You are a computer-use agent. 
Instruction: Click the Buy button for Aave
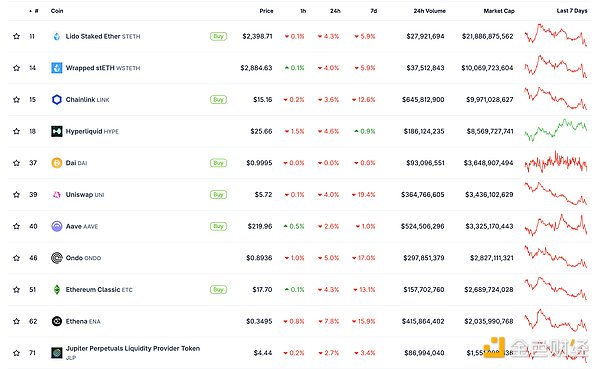coord(218,226)
